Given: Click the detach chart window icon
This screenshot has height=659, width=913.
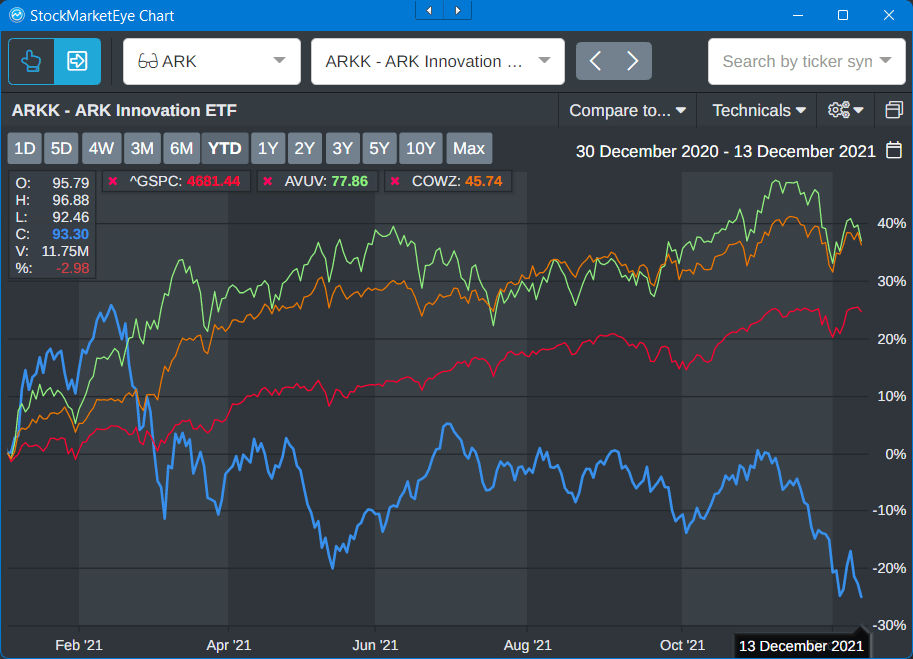Looking at the screenshot, I should [893, 110].
